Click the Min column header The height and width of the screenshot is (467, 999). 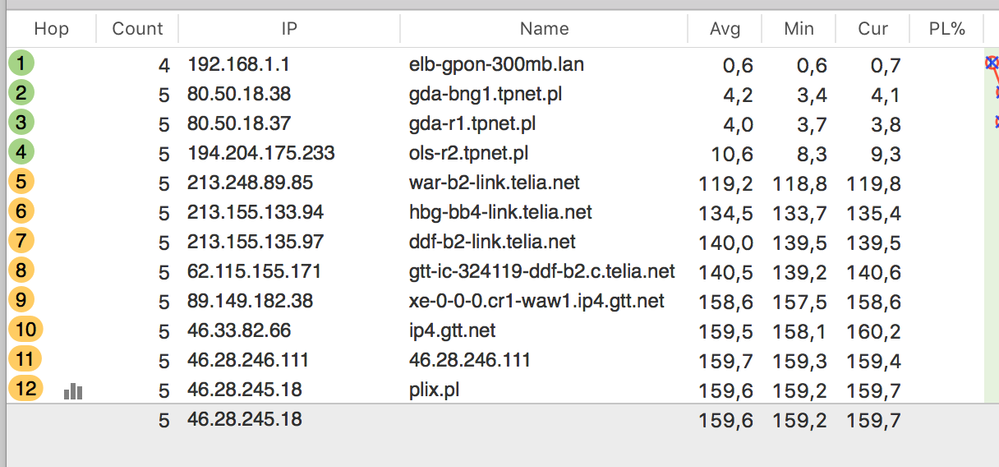pos(799,29)
